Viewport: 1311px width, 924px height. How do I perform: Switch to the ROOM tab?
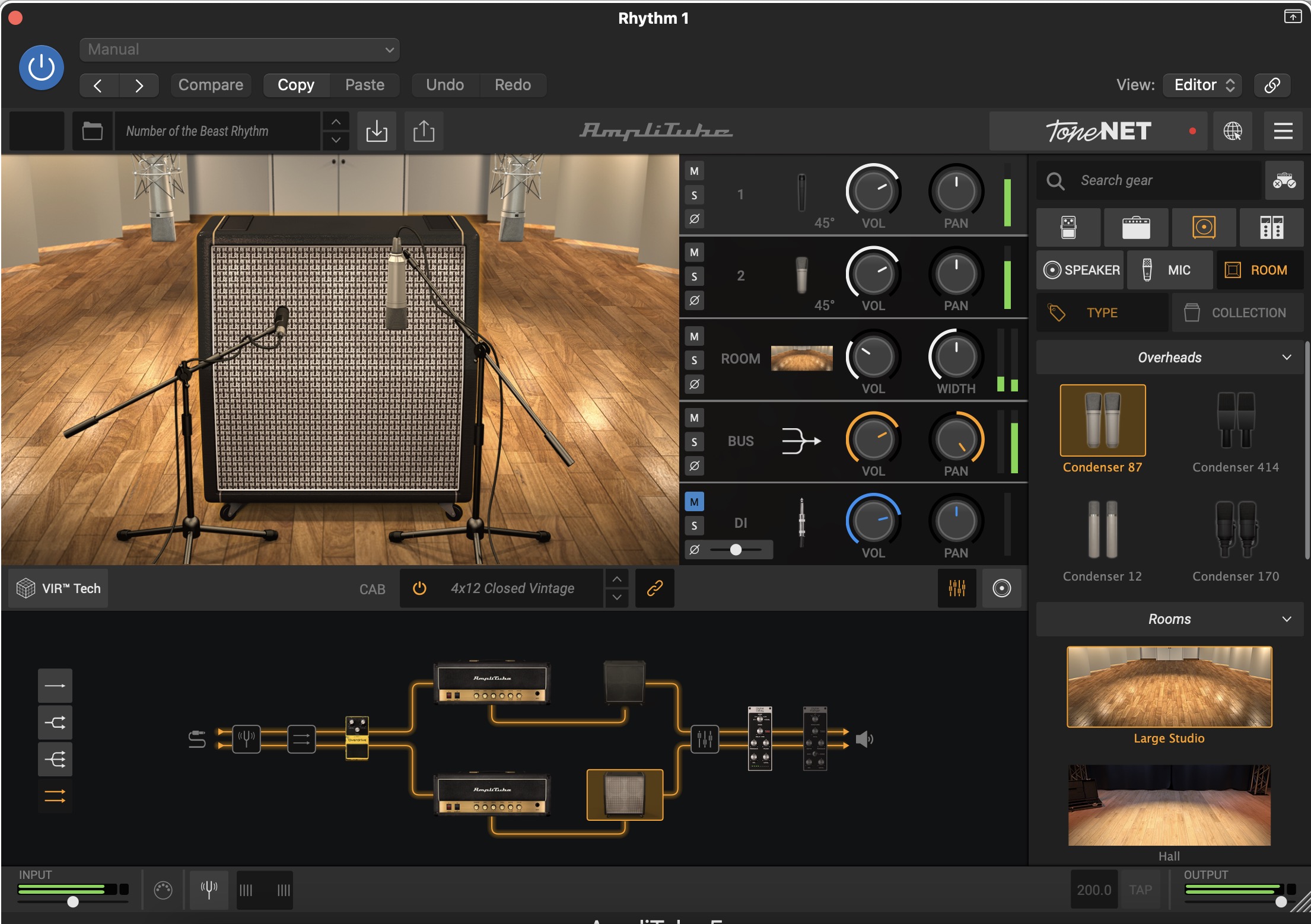1260,270
